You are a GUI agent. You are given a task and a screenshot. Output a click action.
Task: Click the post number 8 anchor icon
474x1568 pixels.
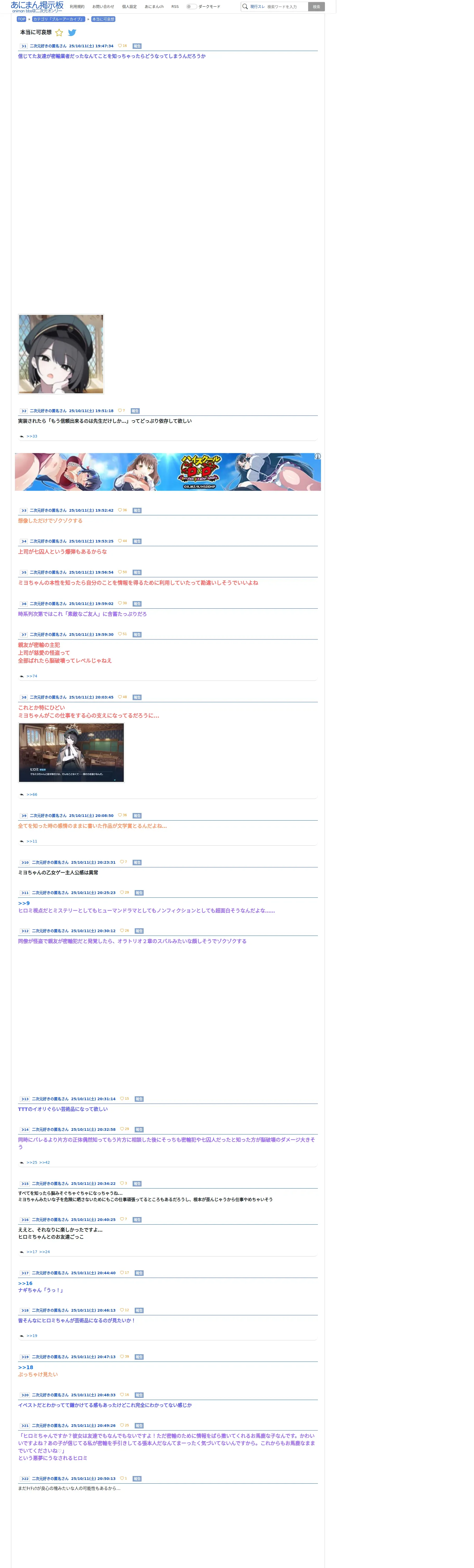coord(24,697)
